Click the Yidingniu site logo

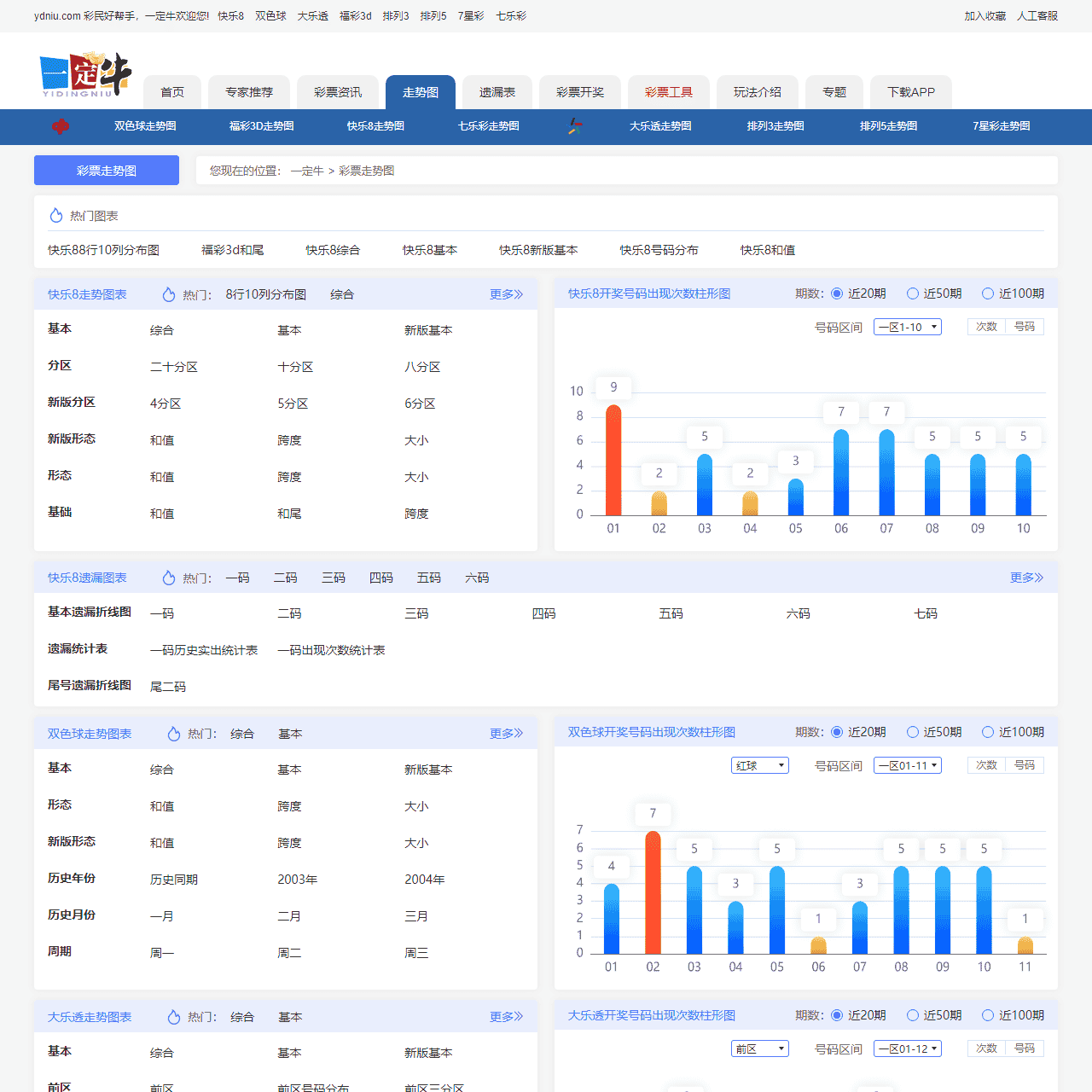point(85,74)
